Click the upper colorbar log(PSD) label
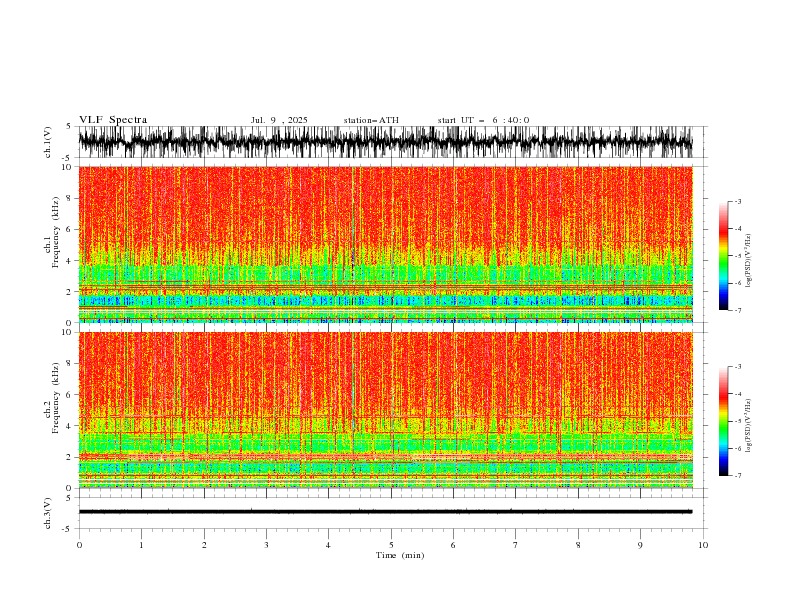The image size is (792, 612). coord(748,261)
